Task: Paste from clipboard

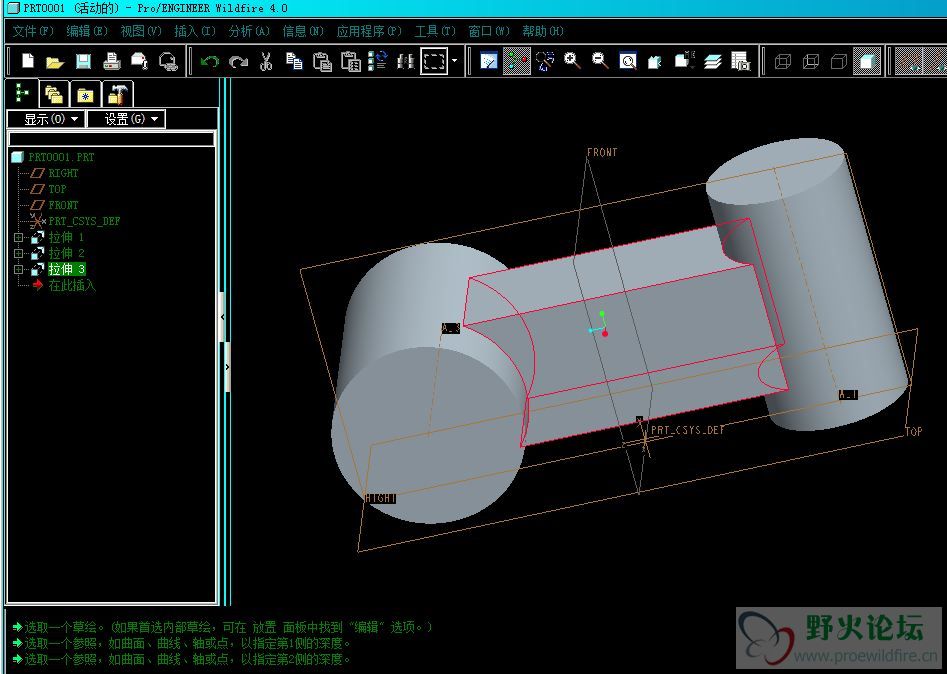Action: pos(323,61)
